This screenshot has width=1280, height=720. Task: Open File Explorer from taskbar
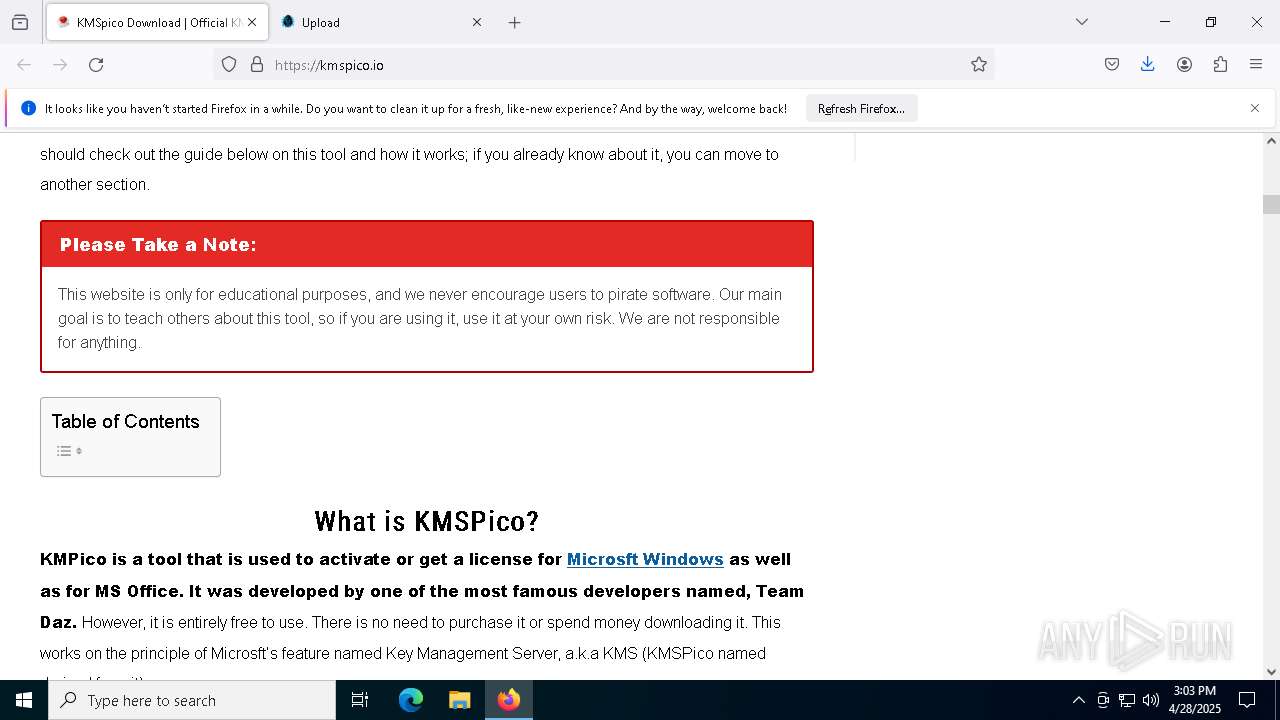[x=460, y=700]
